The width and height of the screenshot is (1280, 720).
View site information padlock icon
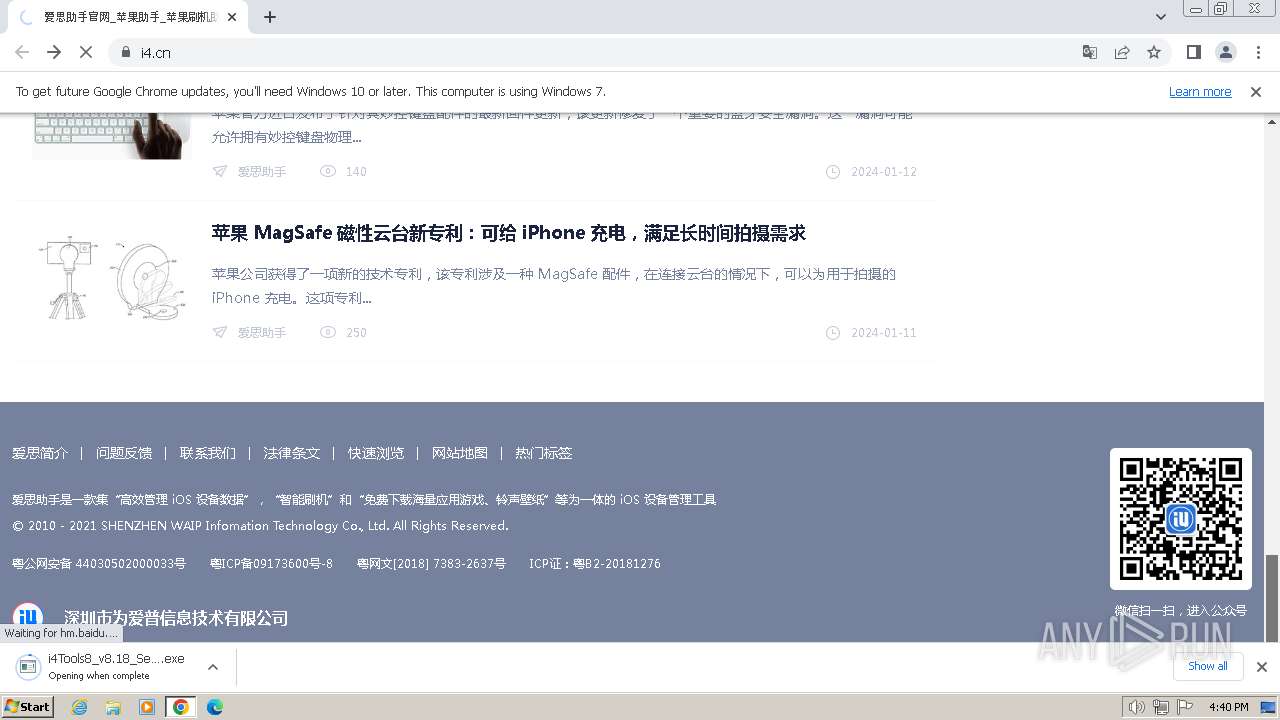[x=126, y=52]
